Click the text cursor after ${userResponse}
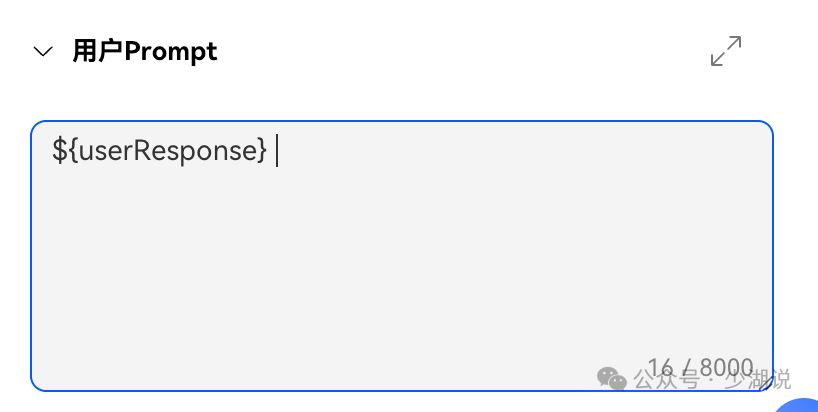818x412 pixels. click(277, 150)
